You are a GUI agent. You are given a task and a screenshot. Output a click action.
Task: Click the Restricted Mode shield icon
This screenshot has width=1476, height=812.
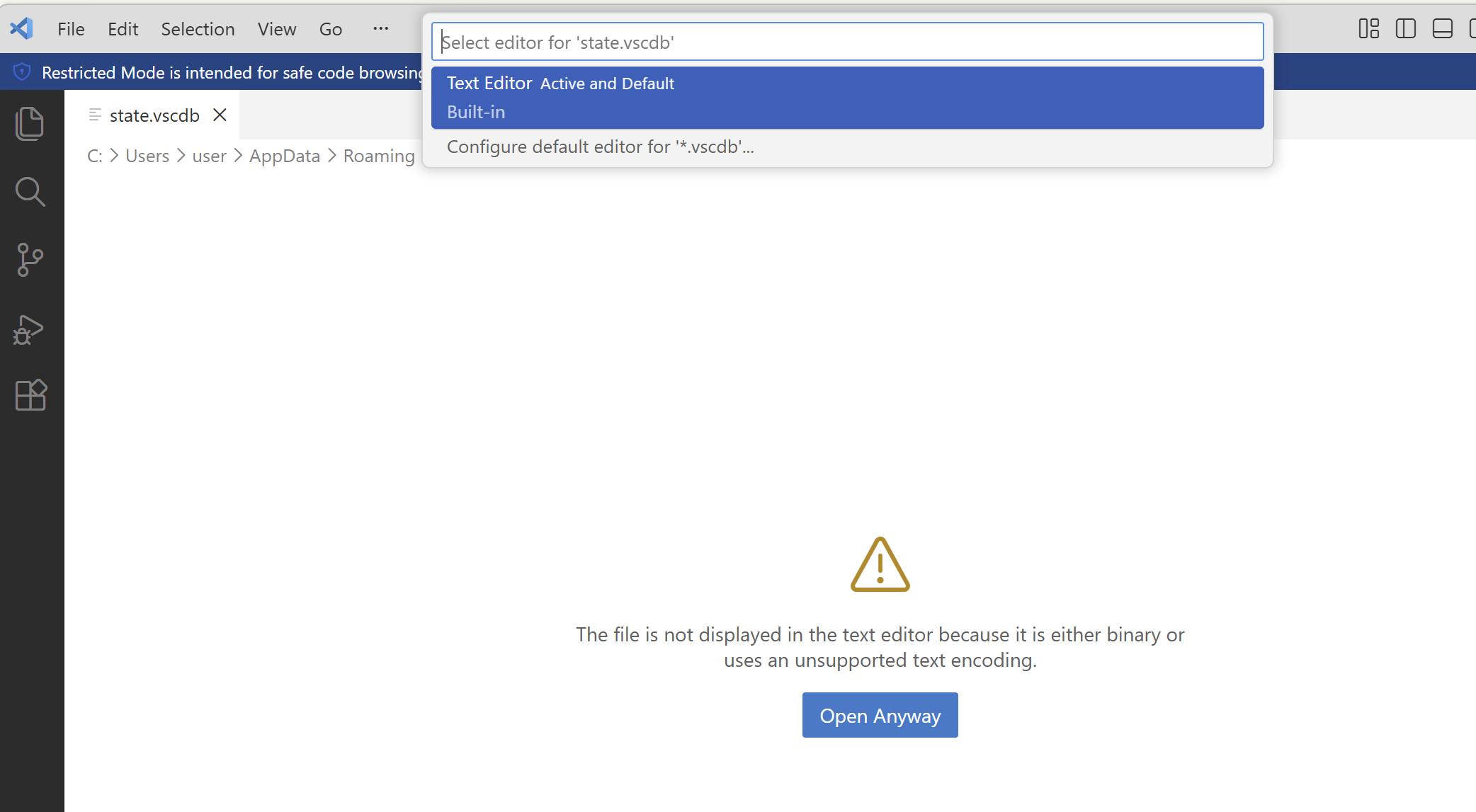22,72
